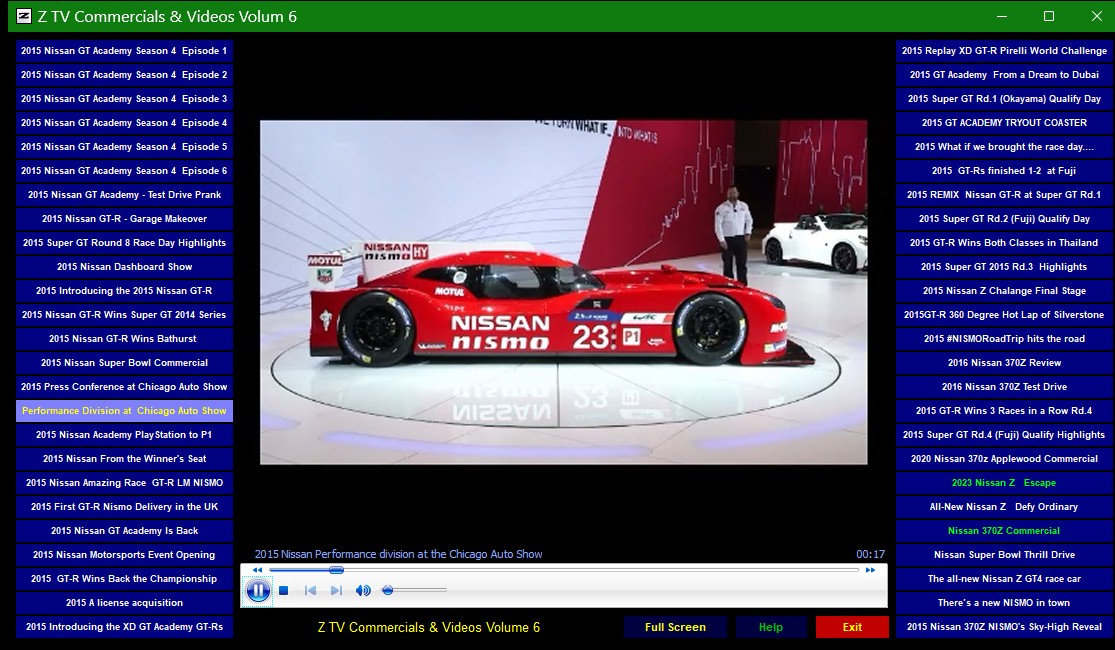1115x650 pixels.
Task: Skip to the previous track
Action: pos(310,591)
